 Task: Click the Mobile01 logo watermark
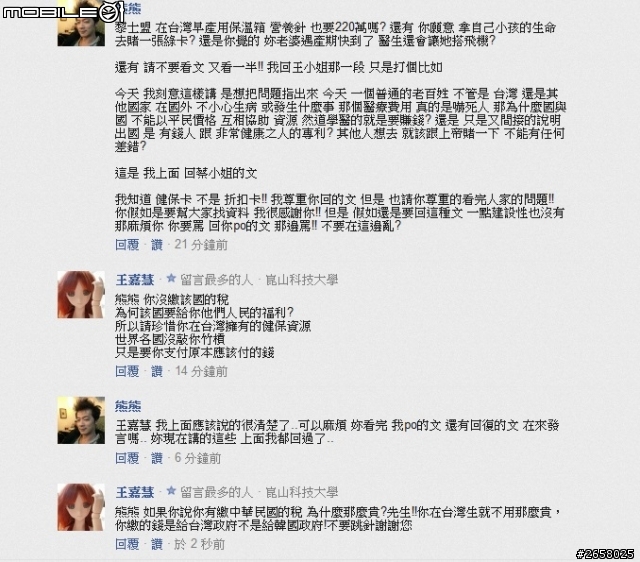63,11
